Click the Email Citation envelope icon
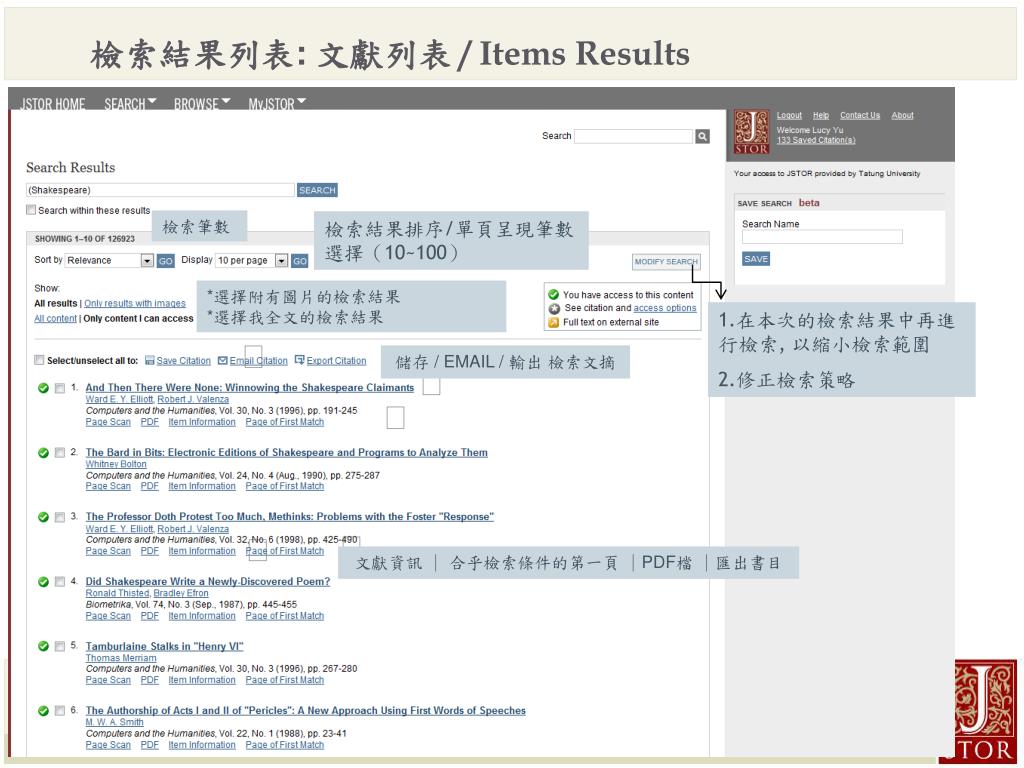Viewport: 1024px width, 768px height. coord(223,360)
